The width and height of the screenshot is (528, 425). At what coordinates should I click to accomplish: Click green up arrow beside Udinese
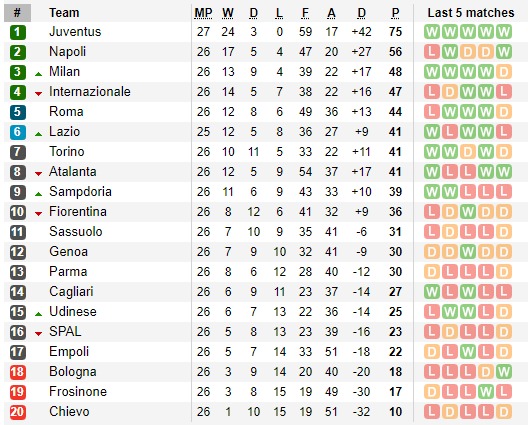tap(38, 314)
